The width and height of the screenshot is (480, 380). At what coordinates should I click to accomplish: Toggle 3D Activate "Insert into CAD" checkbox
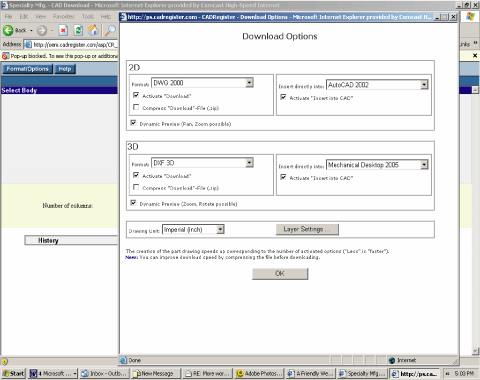pos(283,177)
